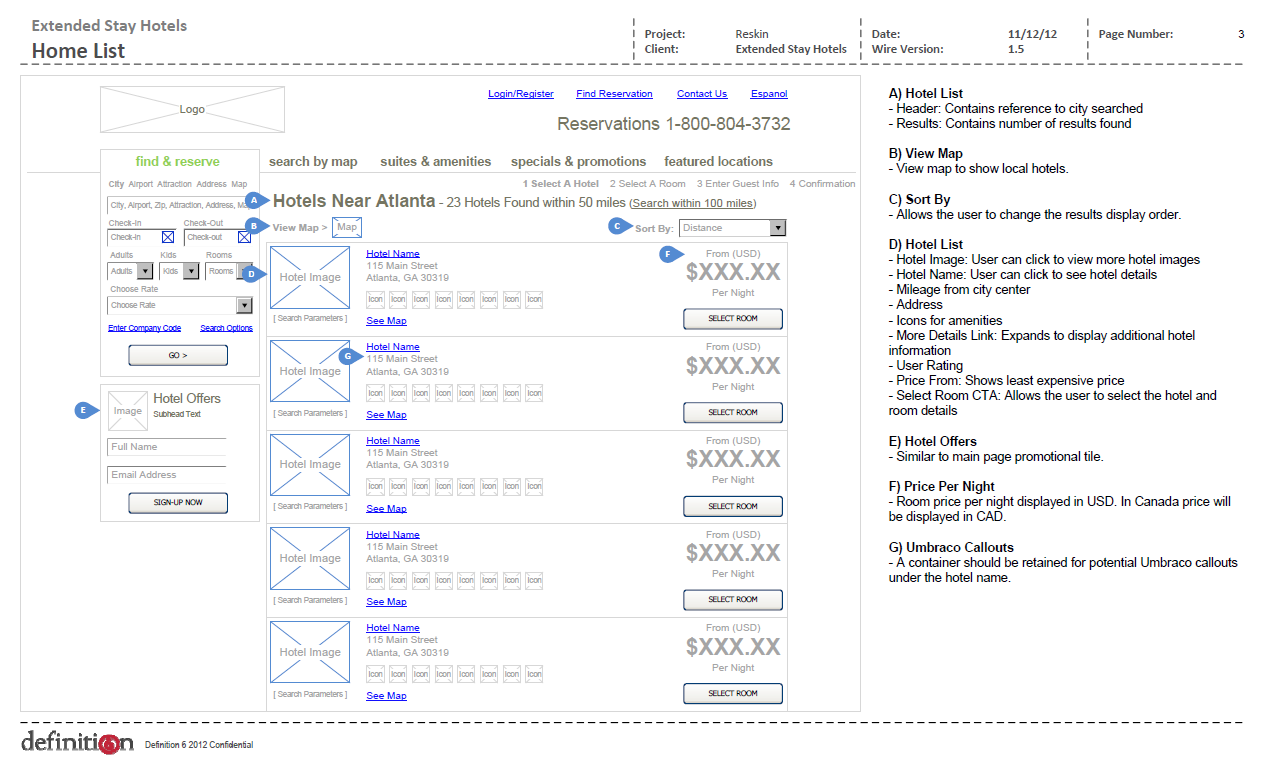Select the Address search type
This screenshot has height=762, width=1266.
coord(212,184)
